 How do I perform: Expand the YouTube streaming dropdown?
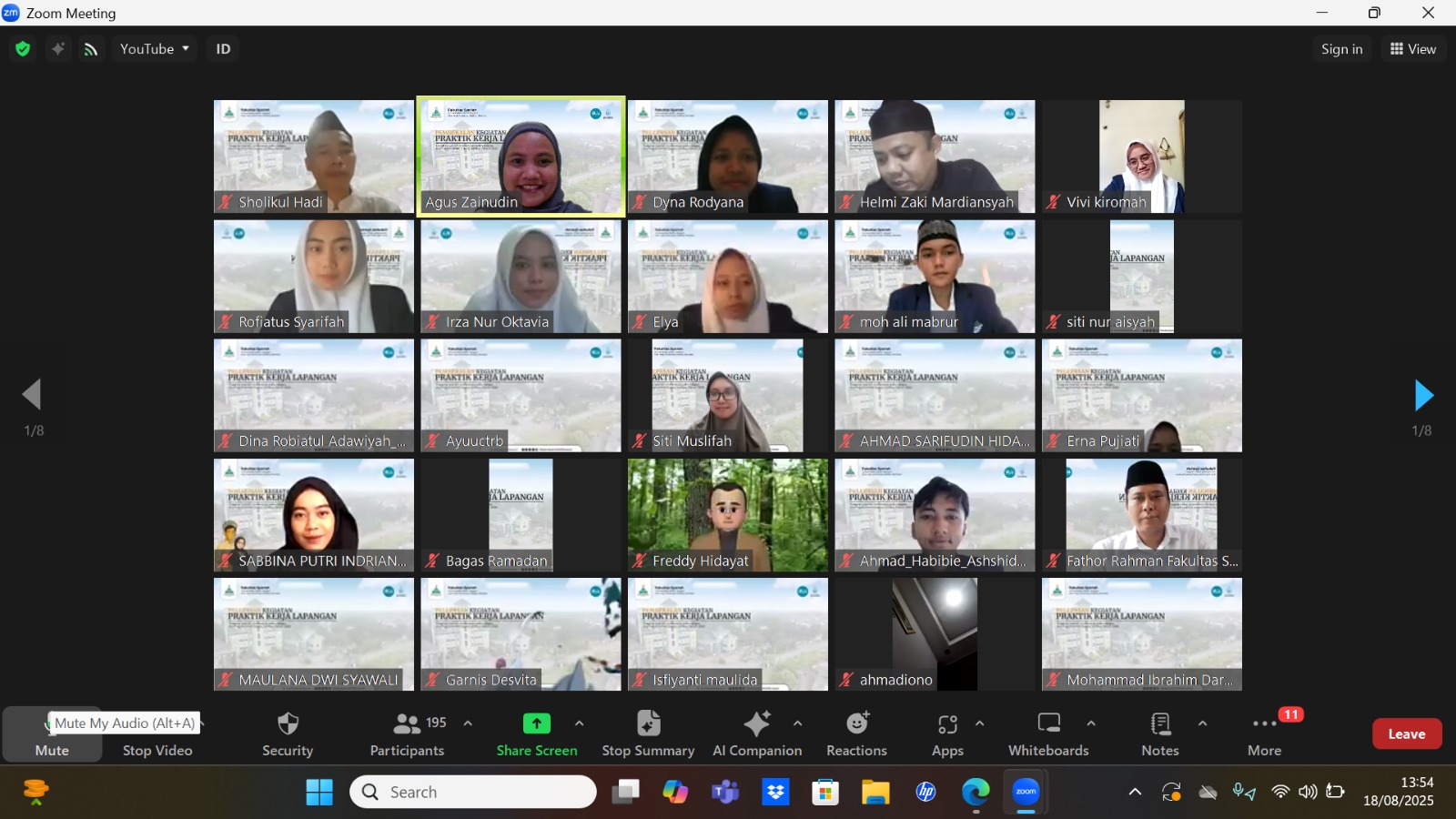point(155,49)
